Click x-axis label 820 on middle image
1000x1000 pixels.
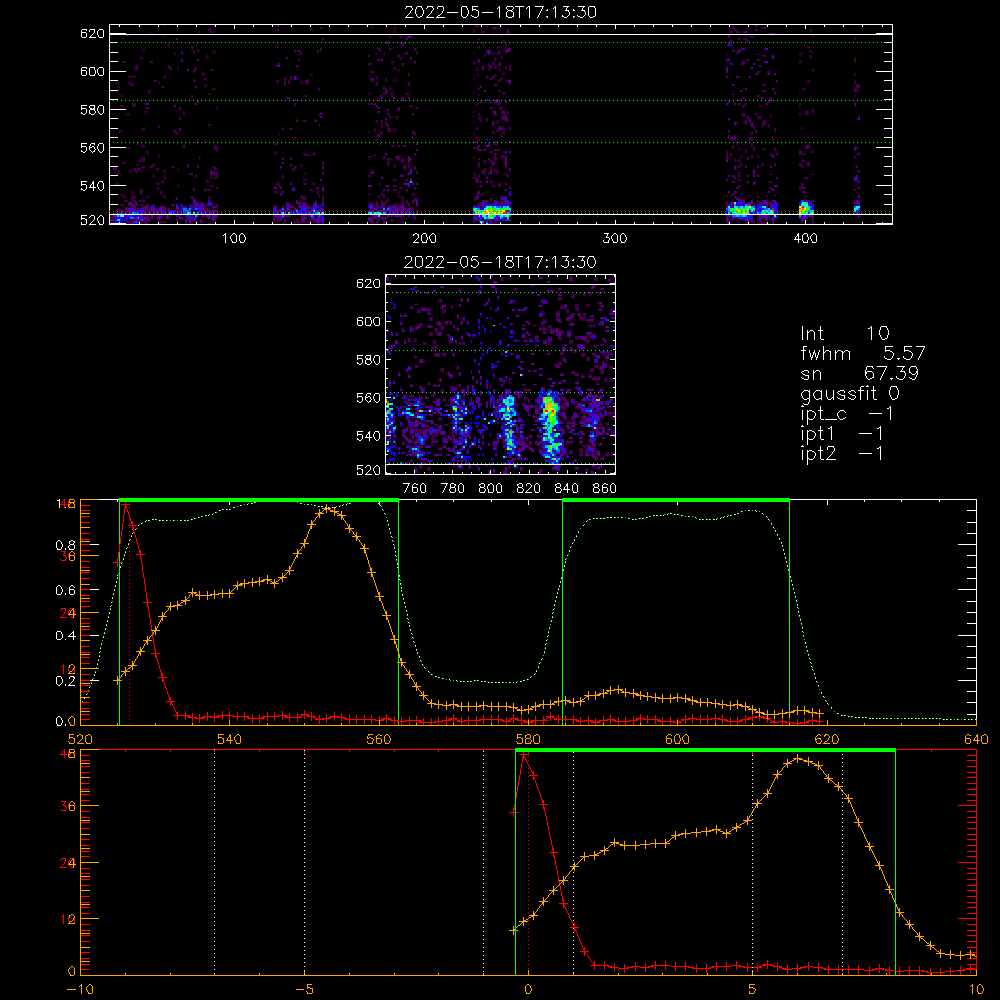pos(529,489)
